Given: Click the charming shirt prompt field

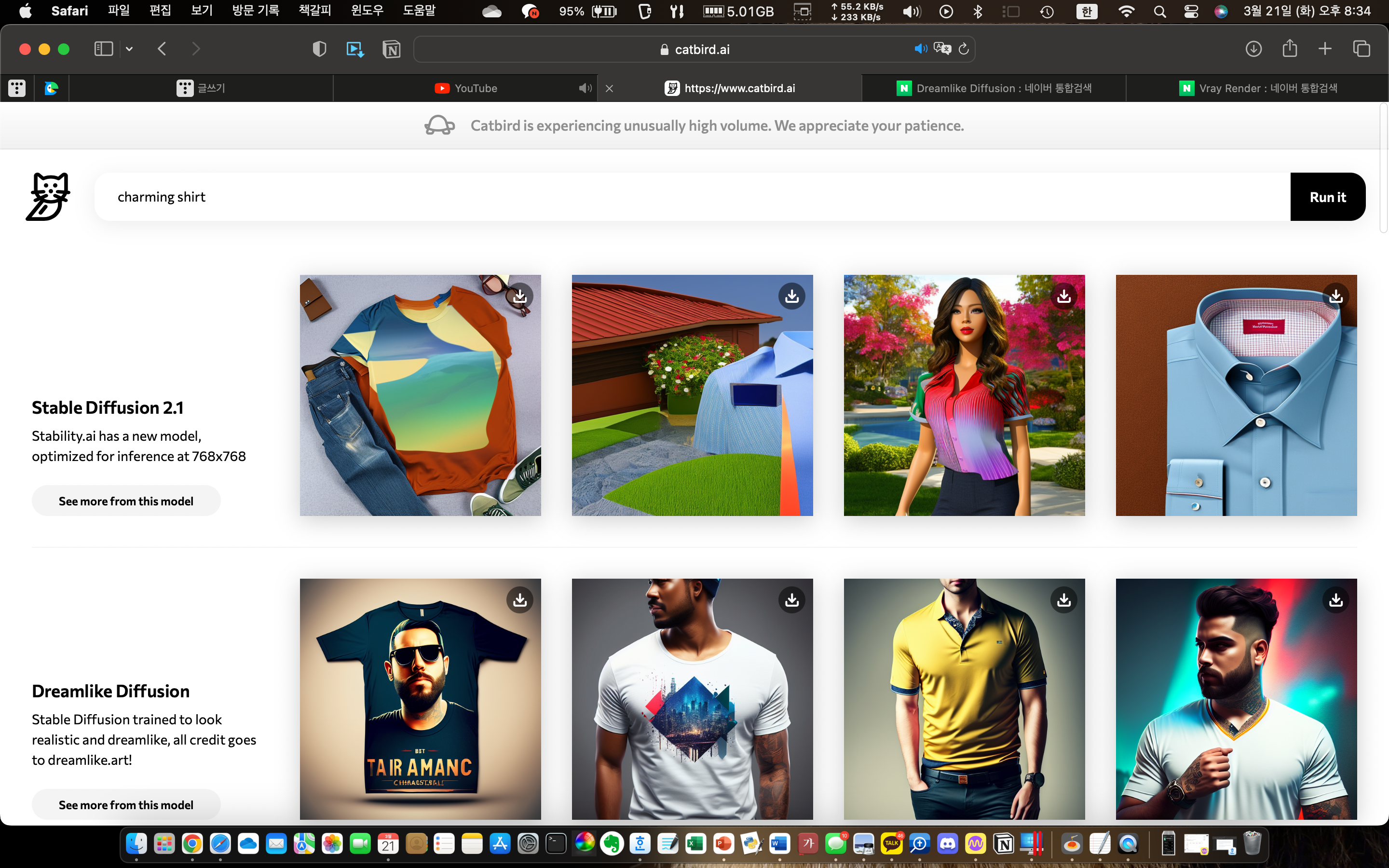Looking at the screenshot, I should [689, 197].
